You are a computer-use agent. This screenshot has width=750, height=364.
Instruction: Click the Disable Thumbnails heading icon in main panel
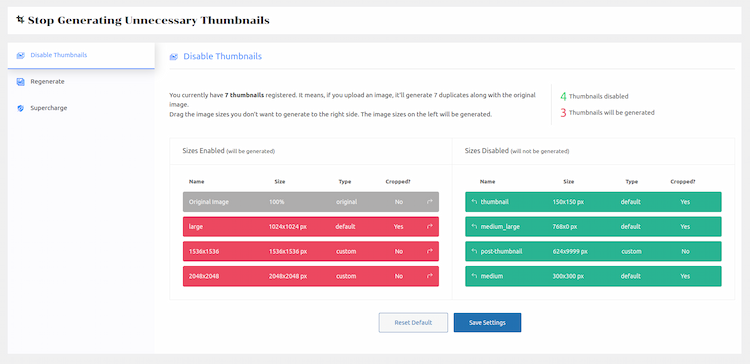pyautogui.click(x=174, y=57)
